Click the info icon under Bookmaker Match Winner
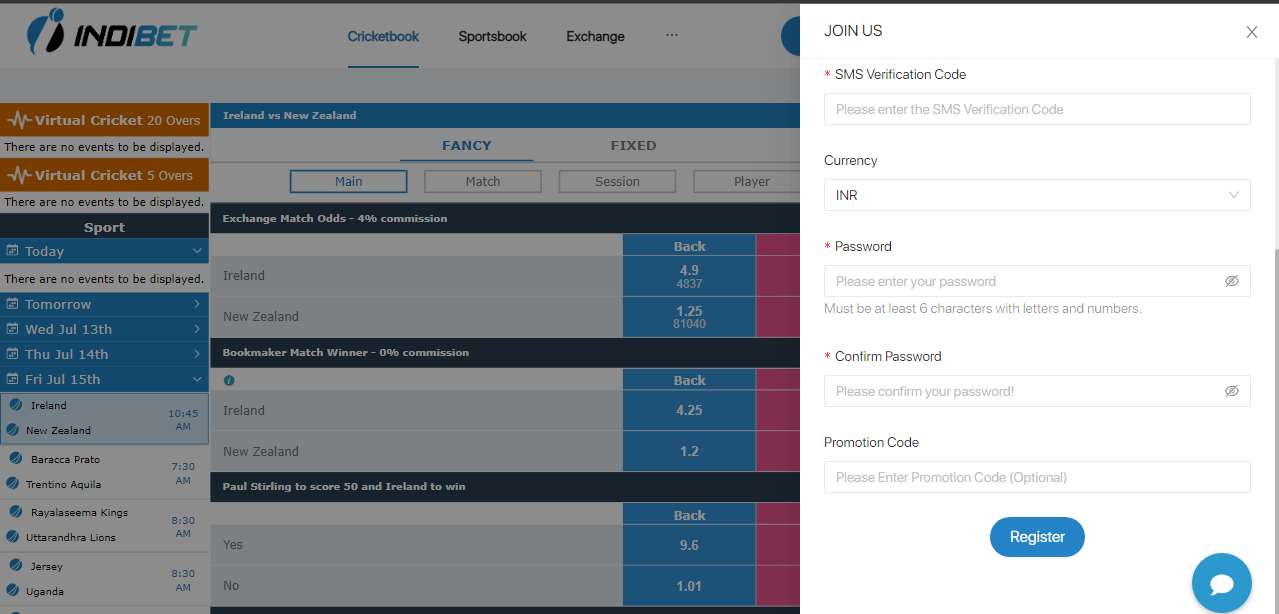The height and width of the screenshot is (614, 1279). tap(229, 381)
